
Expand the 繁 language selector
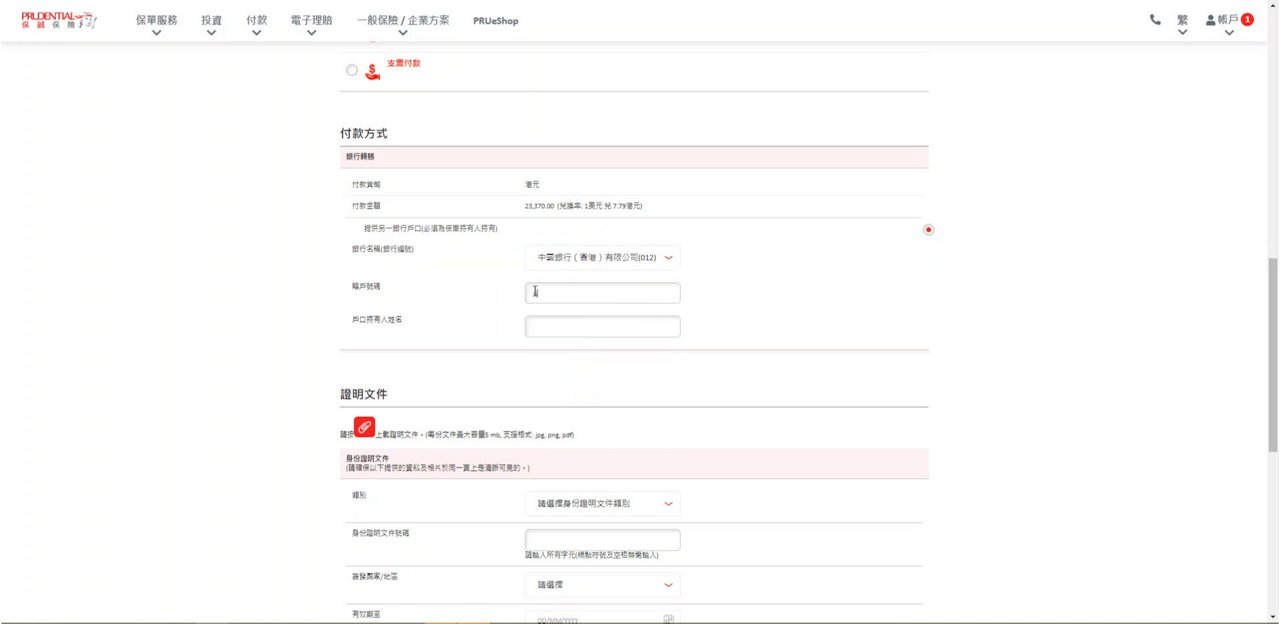click(1182, 23)
